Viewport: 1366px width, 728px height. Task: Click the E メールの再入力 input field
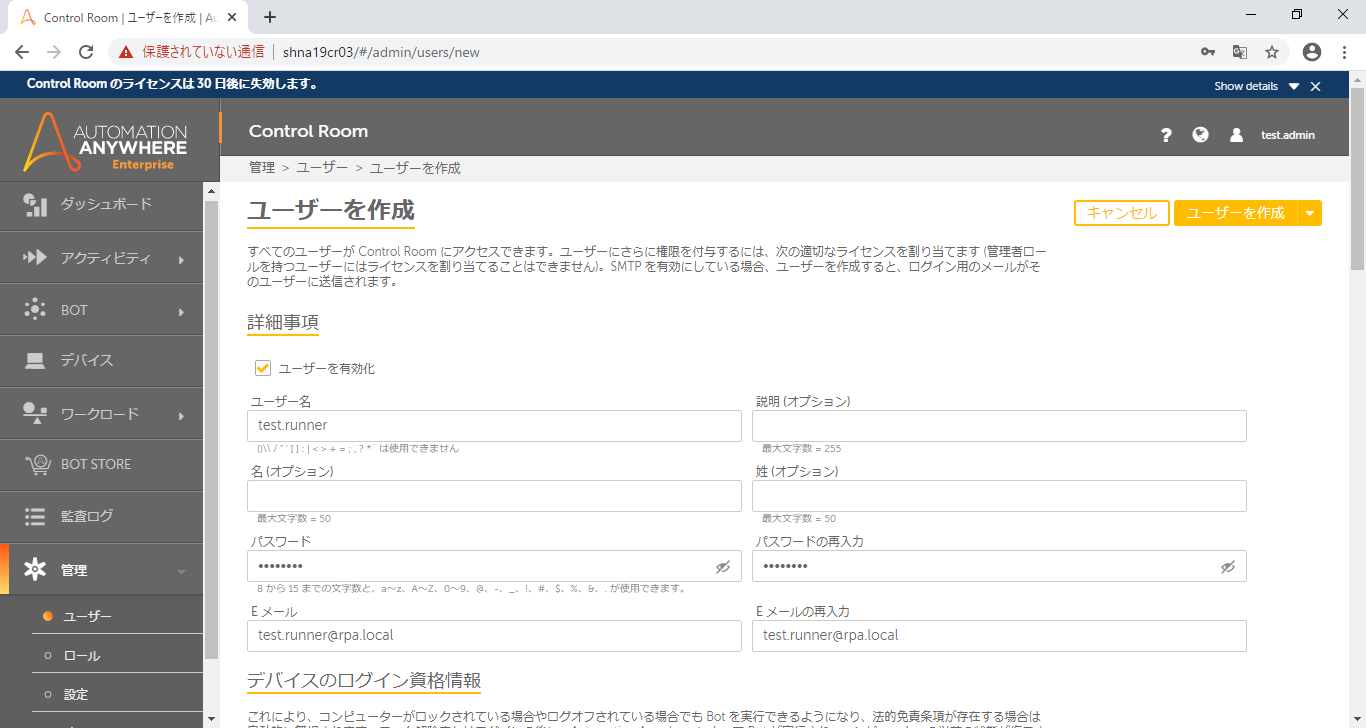tap(999, 636)
